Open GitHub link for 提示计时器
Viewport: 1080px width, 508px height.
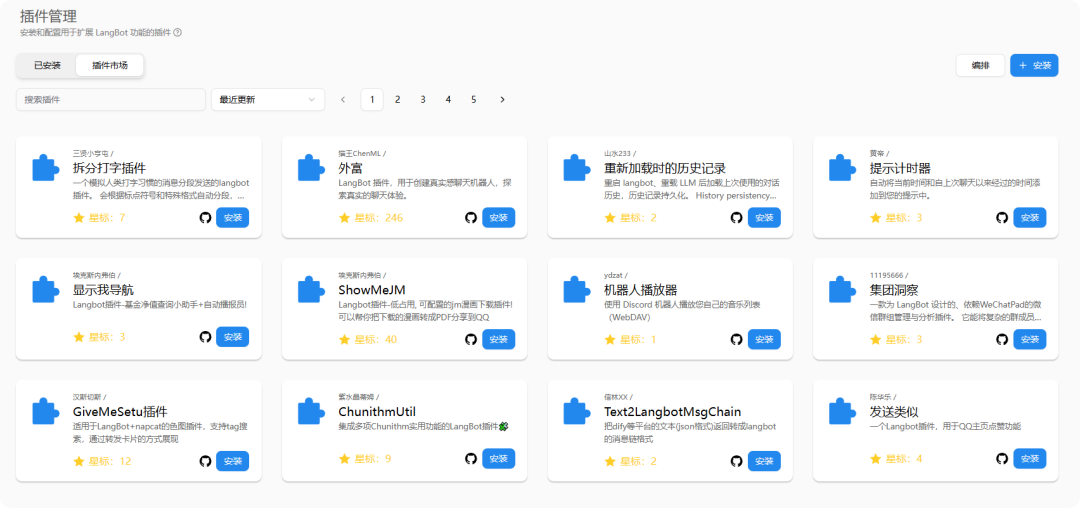[x=1002, y=218]
